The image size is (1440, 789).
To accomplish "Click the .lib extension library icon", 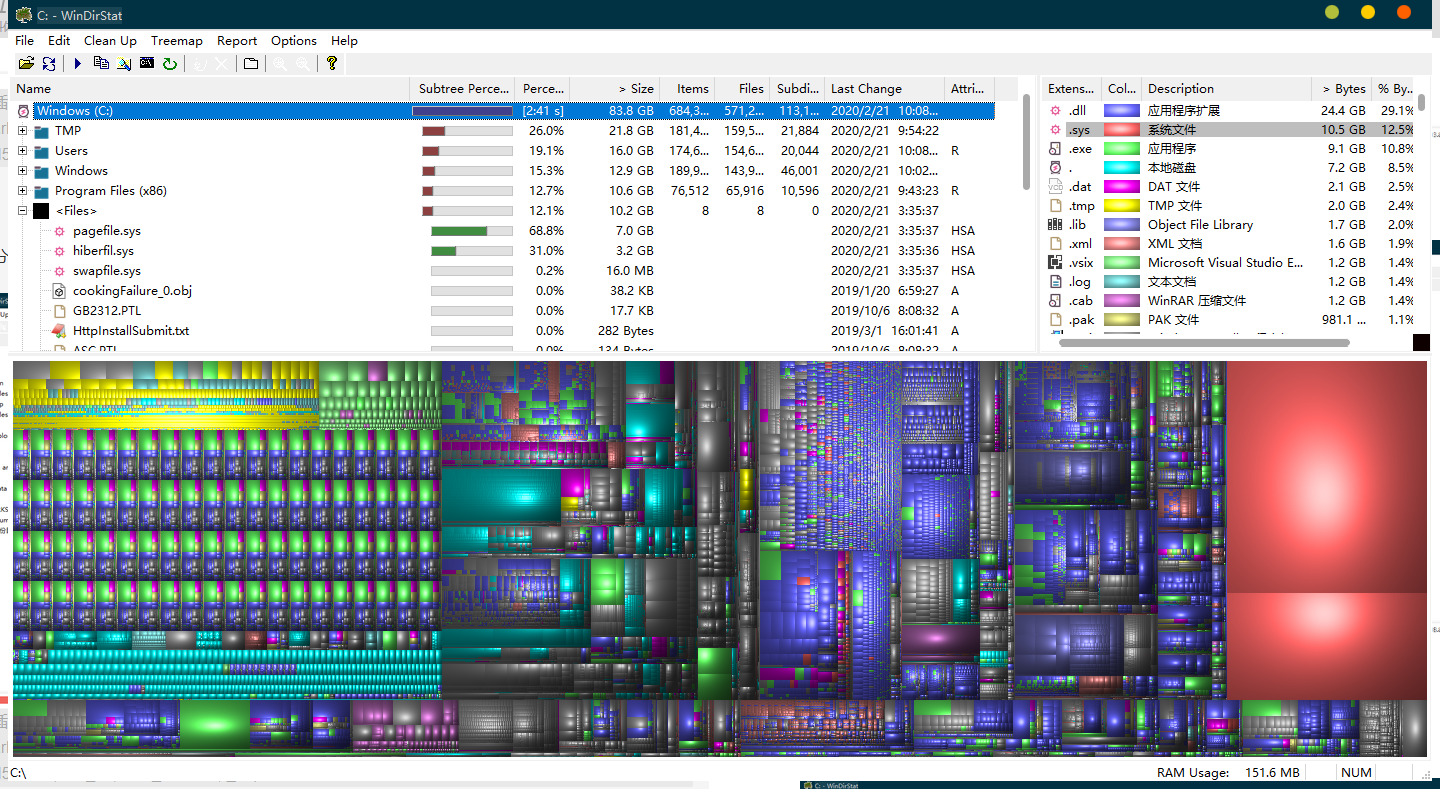I will [1054, 225].
